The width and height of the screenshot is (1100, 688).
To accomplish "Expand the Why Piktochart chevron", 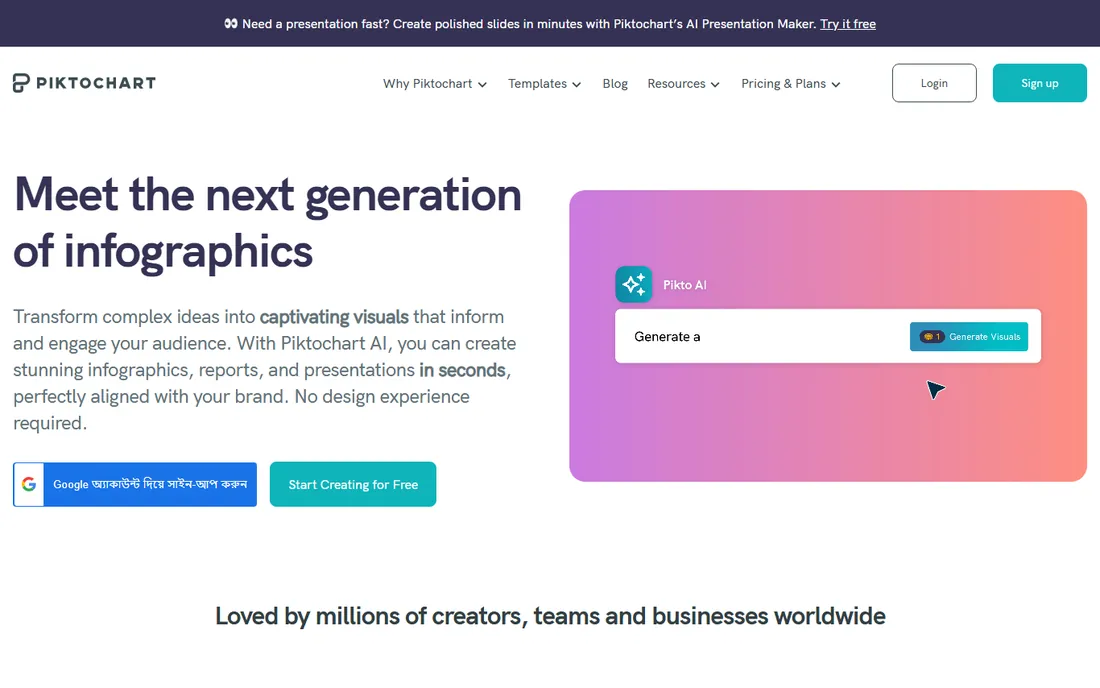I will point(483,84).
